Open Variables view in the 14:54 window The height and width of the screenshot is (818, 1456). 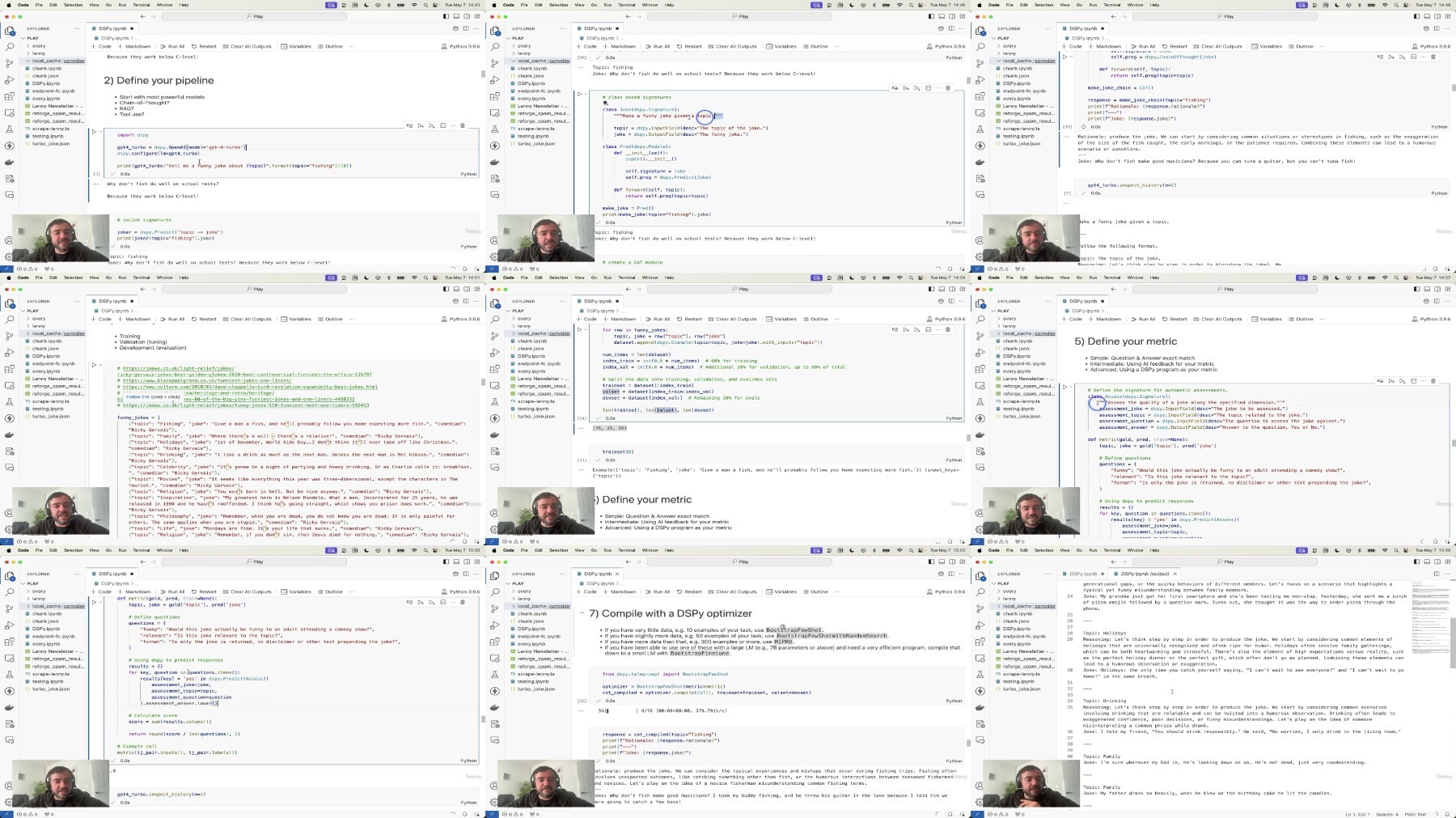[x=781, y=319]
